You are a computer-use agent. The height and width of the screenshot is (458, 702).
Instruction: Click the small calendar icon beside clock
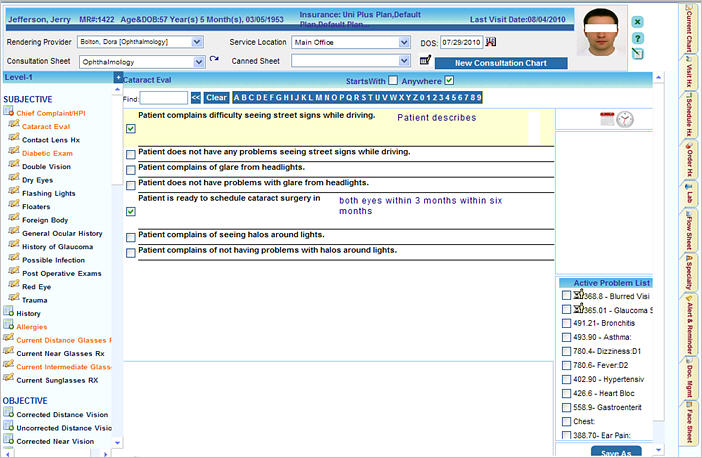[x=606, y=119]
